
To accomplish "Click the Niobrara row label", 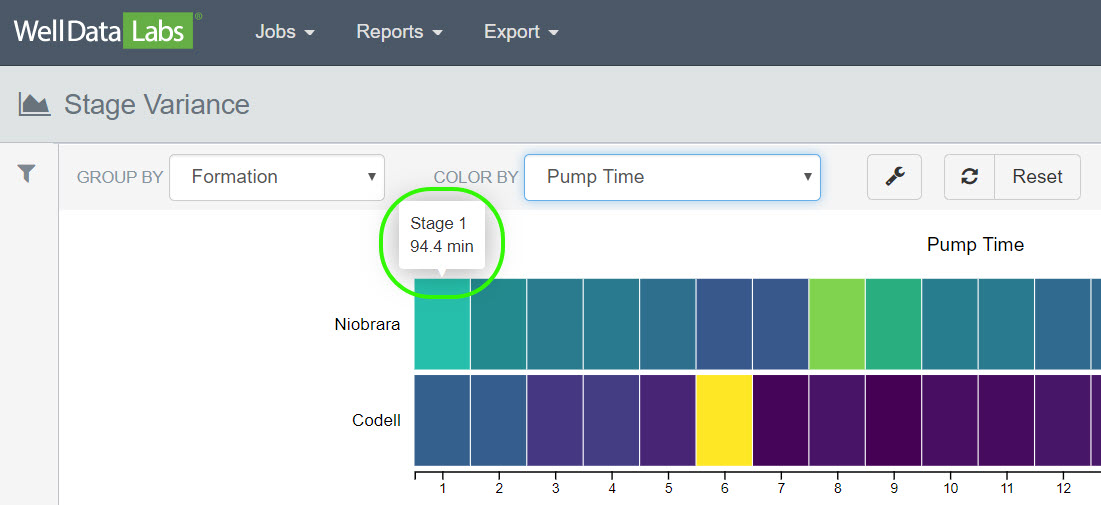I will (367, 324).
